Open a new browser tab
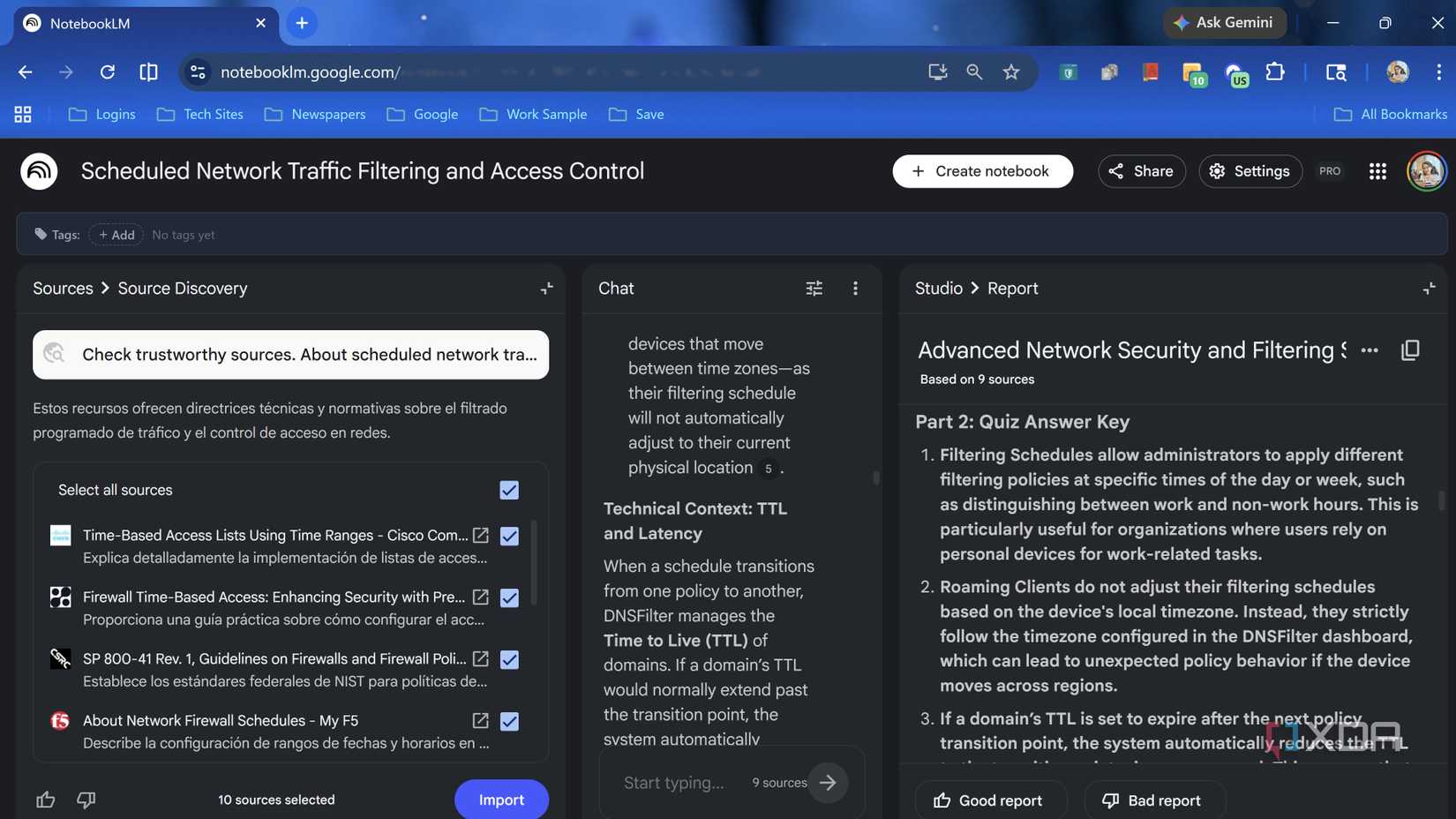The image size is (1456, 819). coord(302,24)
